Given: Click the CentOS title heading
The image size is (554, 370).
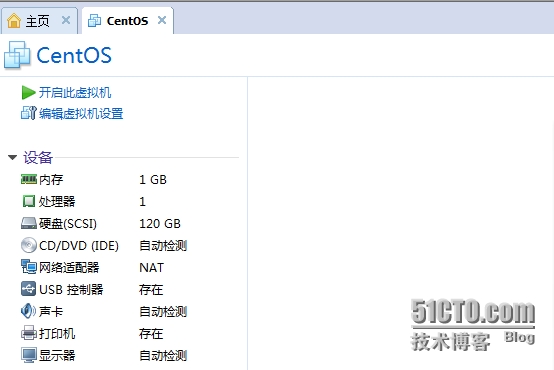Looking at the screenshot, I should 74,55.
